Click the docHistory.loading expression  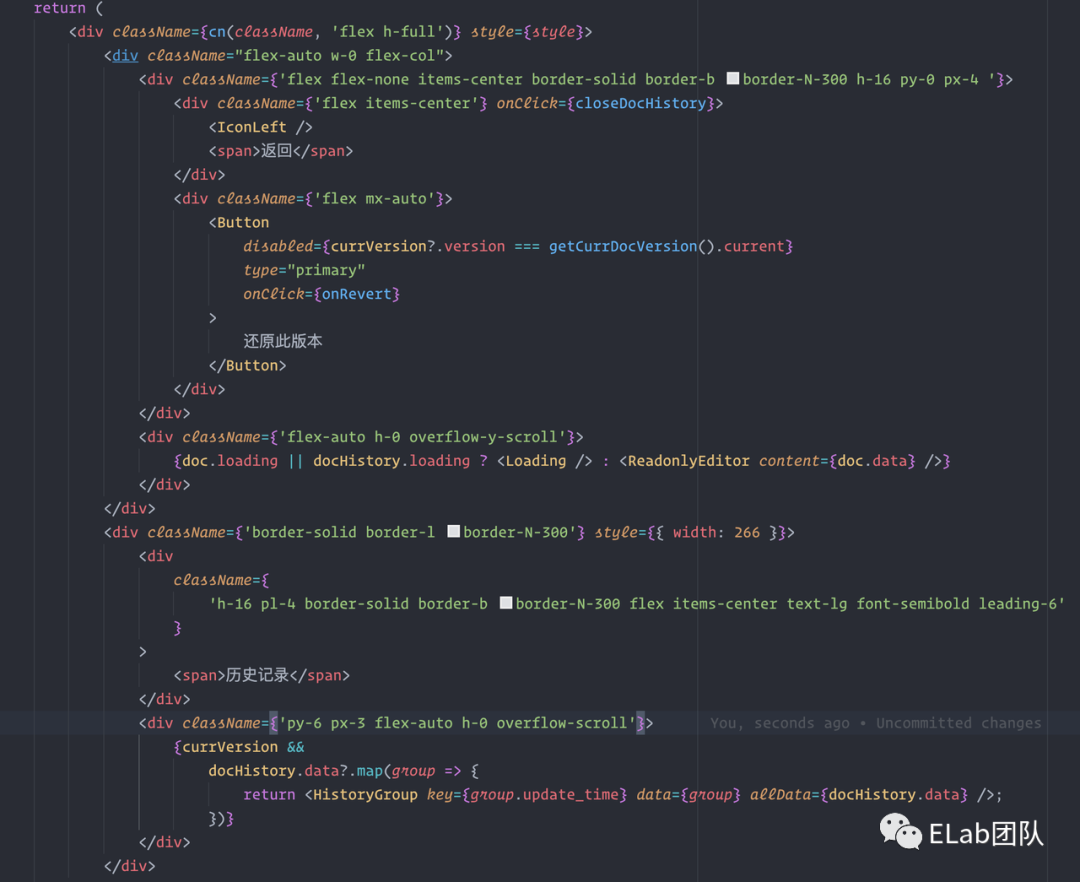(x=391, y=461)
